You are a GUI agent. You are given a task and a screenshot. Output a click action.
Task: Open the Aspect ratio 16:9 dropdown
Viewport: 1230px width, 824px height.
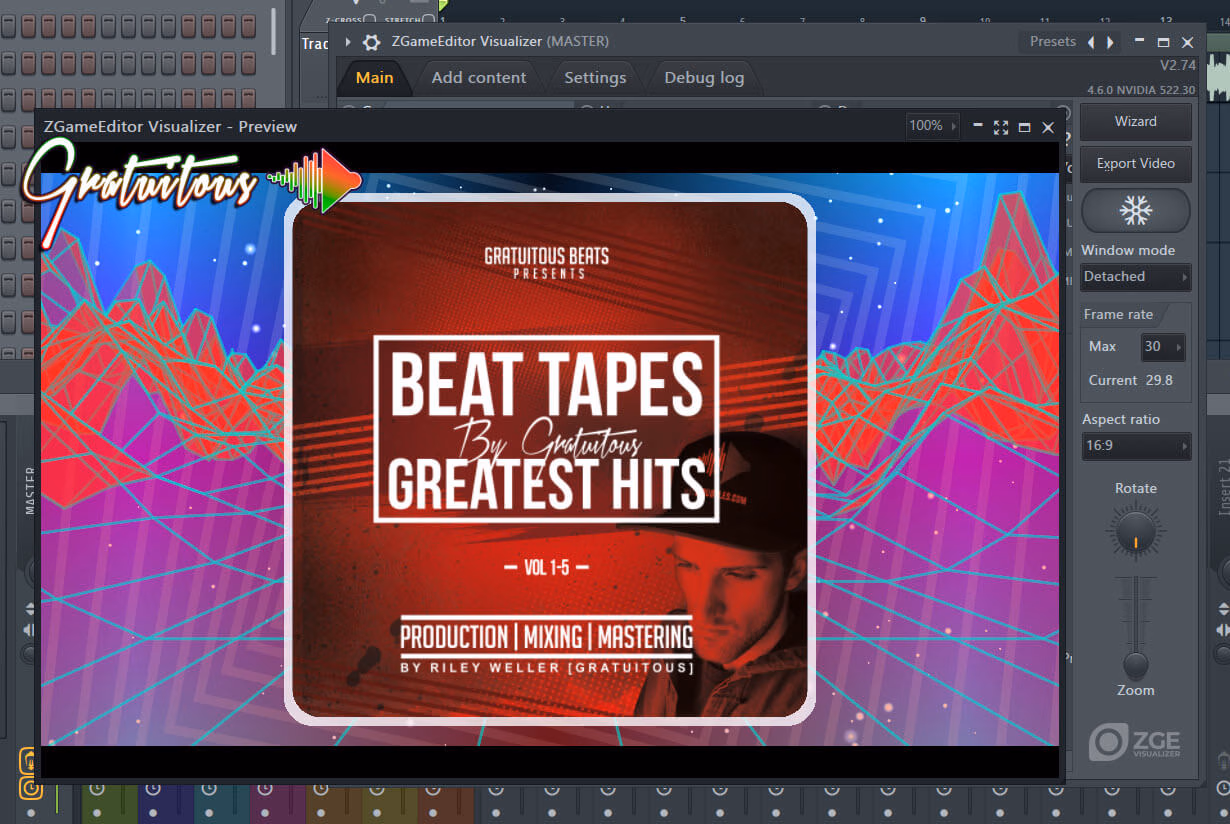tap(1136, 445)
